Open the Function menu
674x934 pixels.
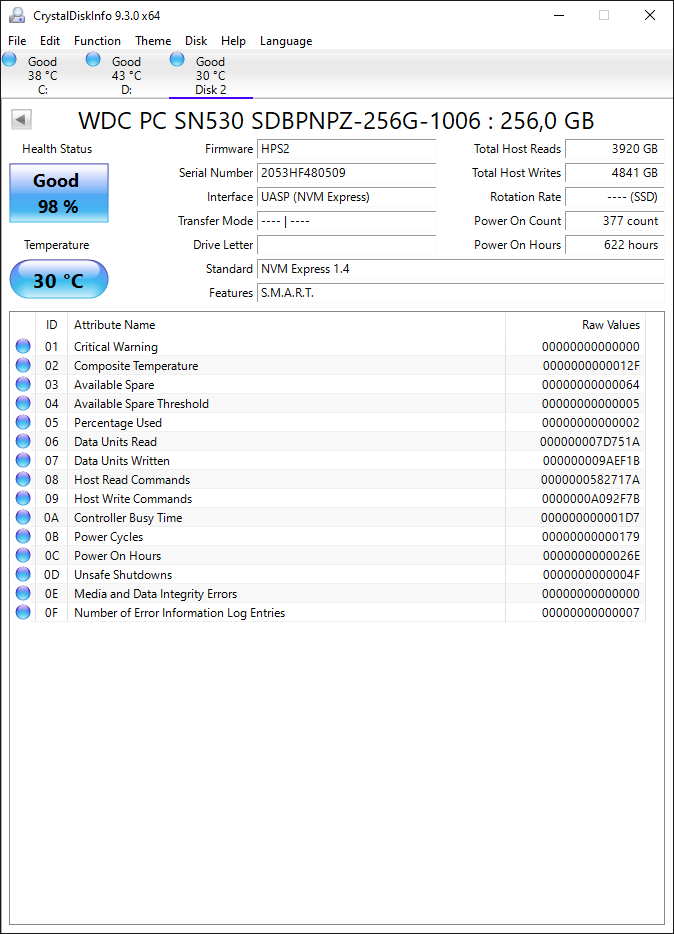pyautogui.click(x=97, y=41)
